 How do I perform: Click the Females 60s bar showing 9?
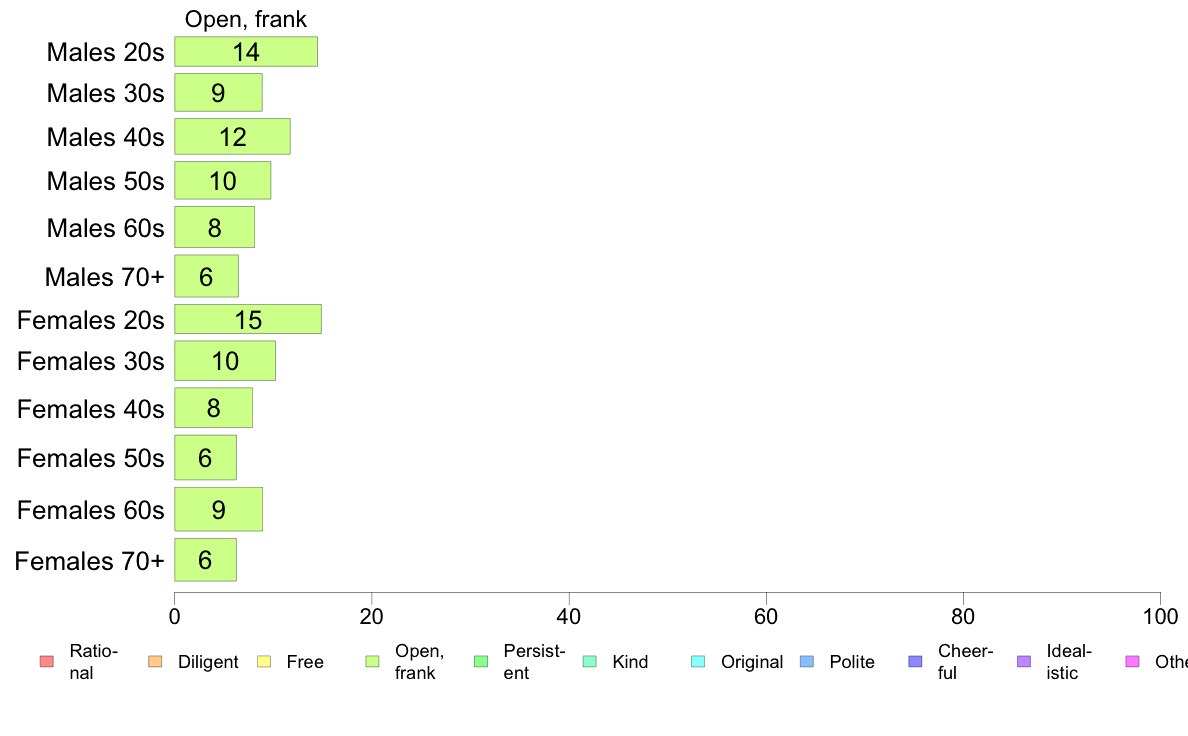pos(218,509)
